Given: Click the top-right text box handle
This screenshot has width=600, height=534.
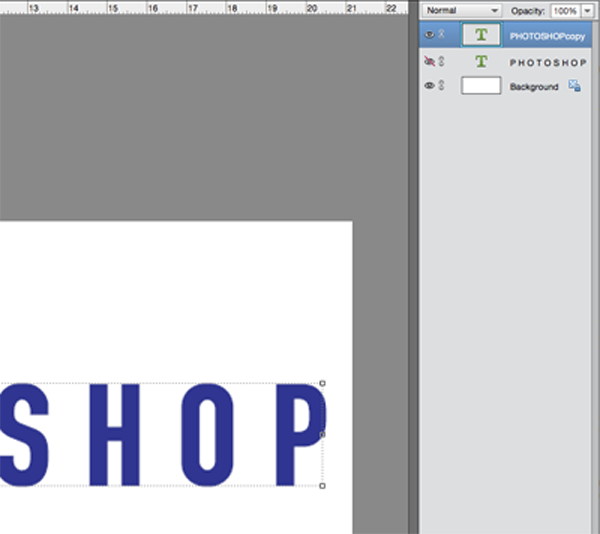Looking at the screenshot, I should coord(322,383).
